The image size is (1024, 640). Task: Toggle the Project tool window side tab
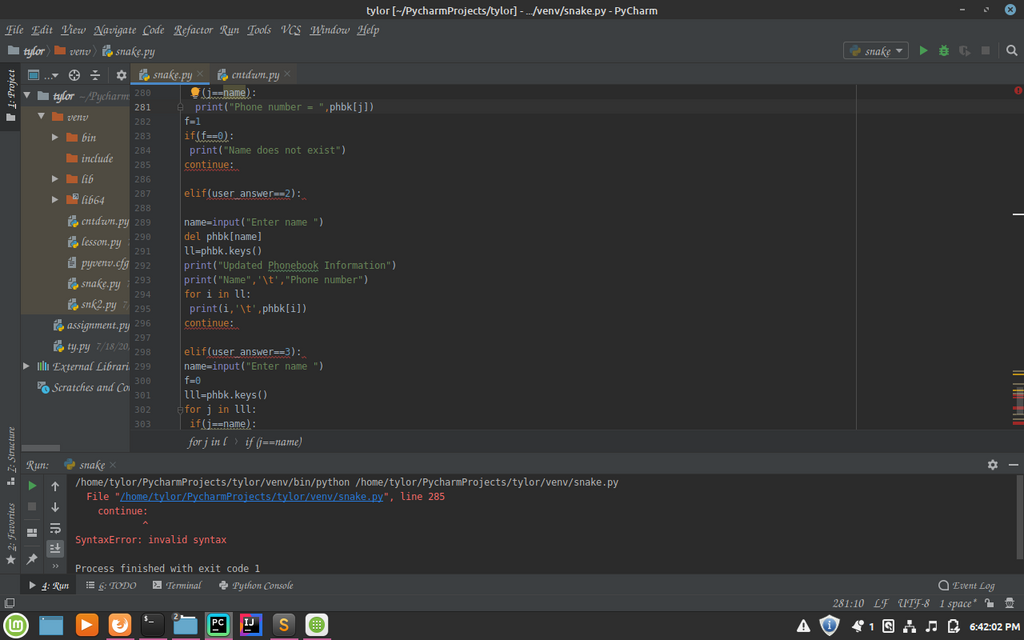(10, 94)
